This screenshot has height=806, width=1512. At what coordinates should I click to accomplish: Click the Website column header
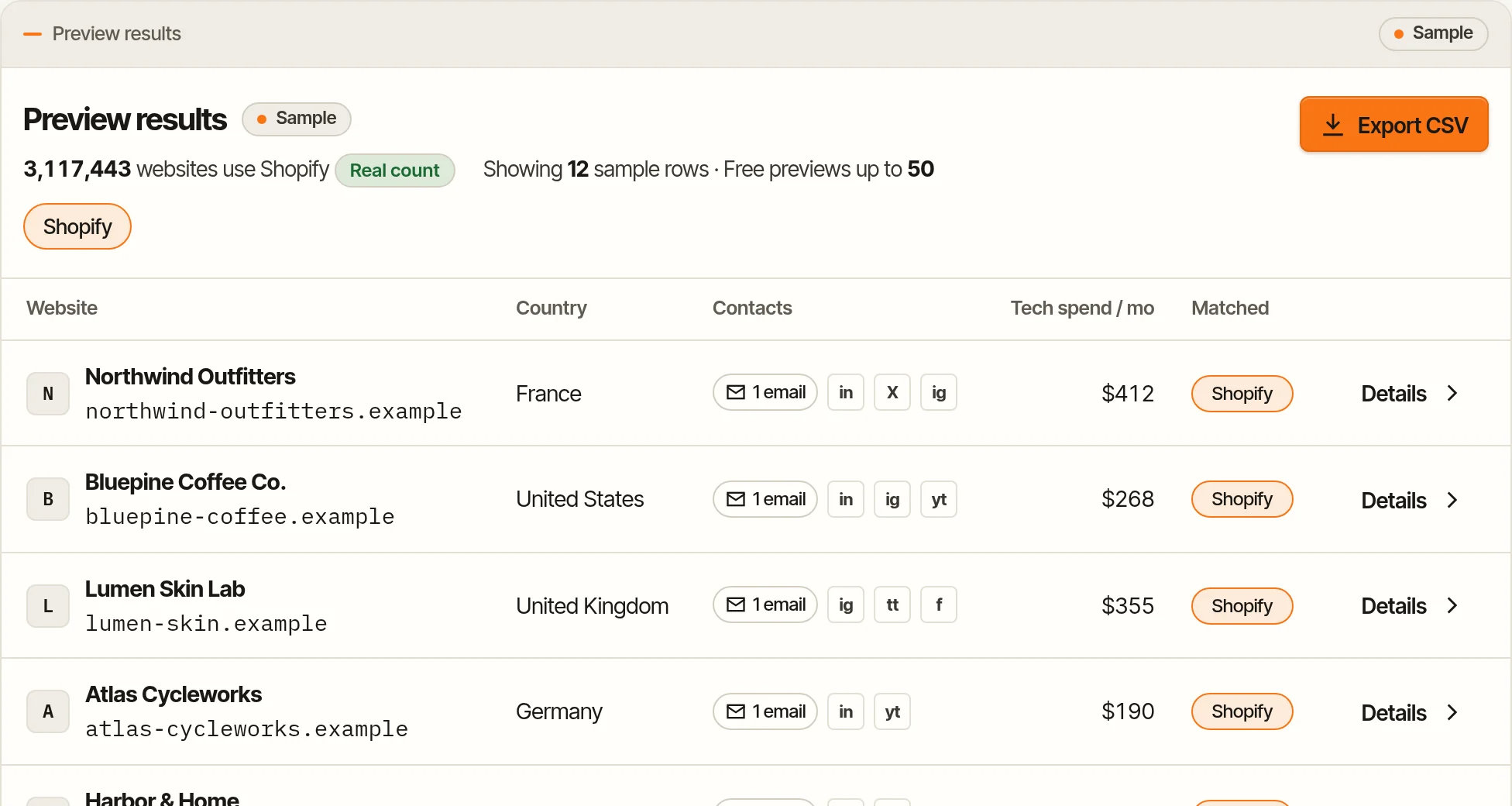pos(62,308)
